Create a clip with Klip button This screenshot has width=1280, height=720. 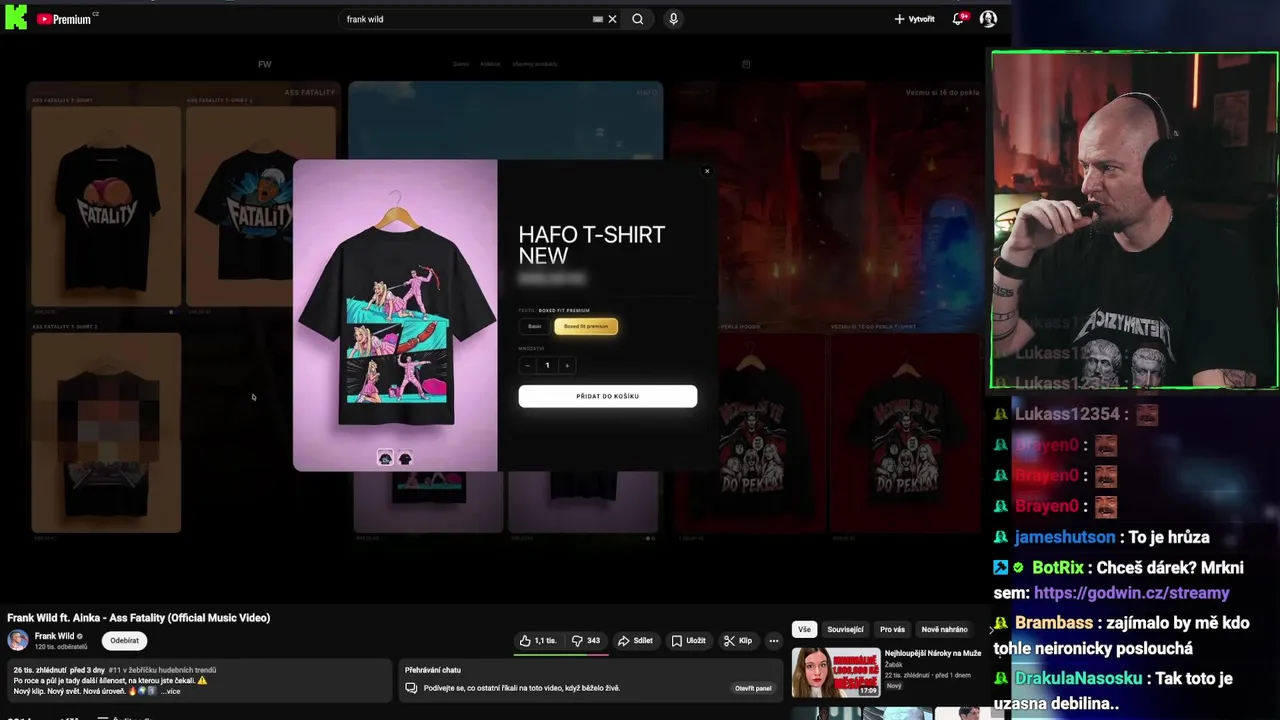click(x=738, y=641)
